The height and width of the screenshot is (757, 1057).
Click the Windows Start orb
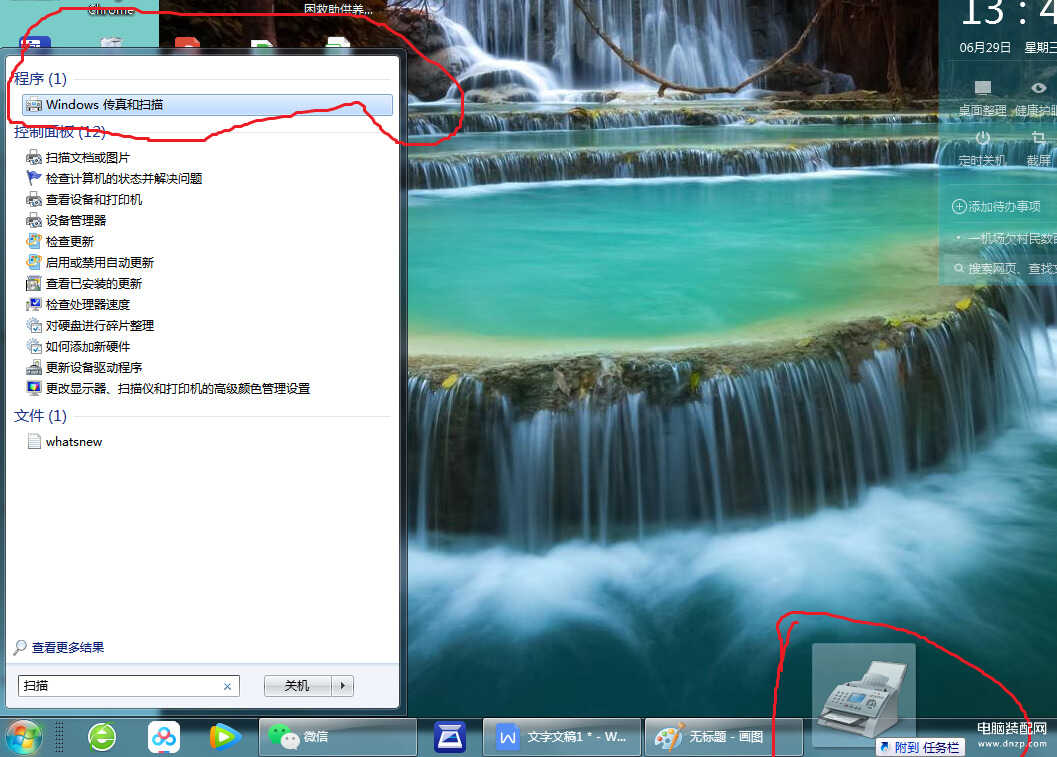click(x=24, y=738)
